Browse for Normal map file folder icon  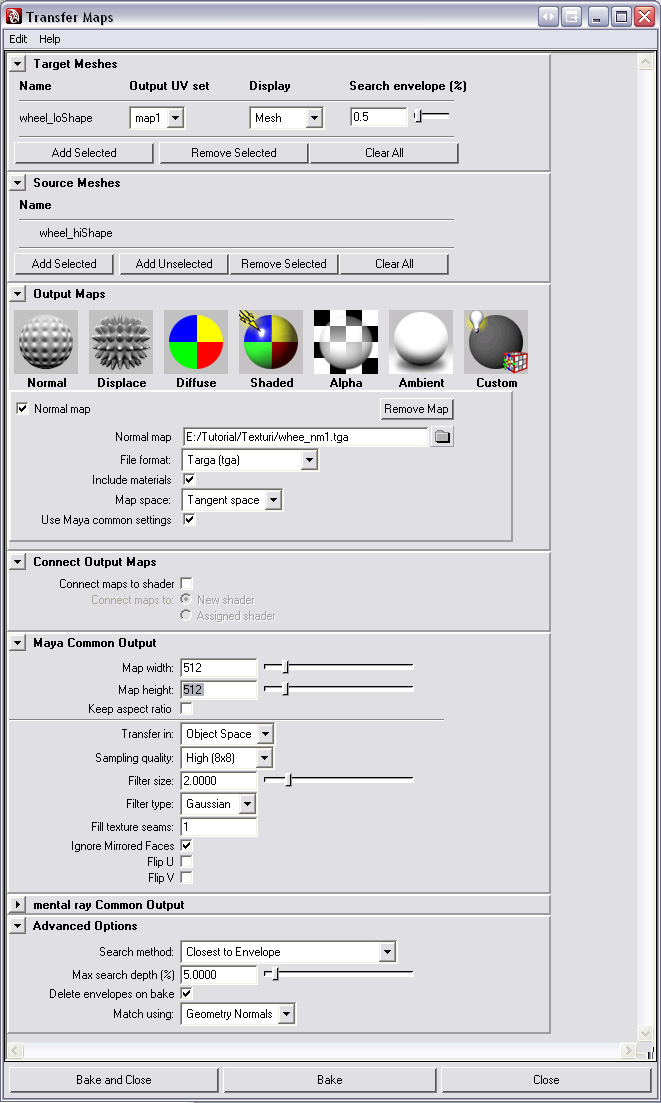(441, 437)
